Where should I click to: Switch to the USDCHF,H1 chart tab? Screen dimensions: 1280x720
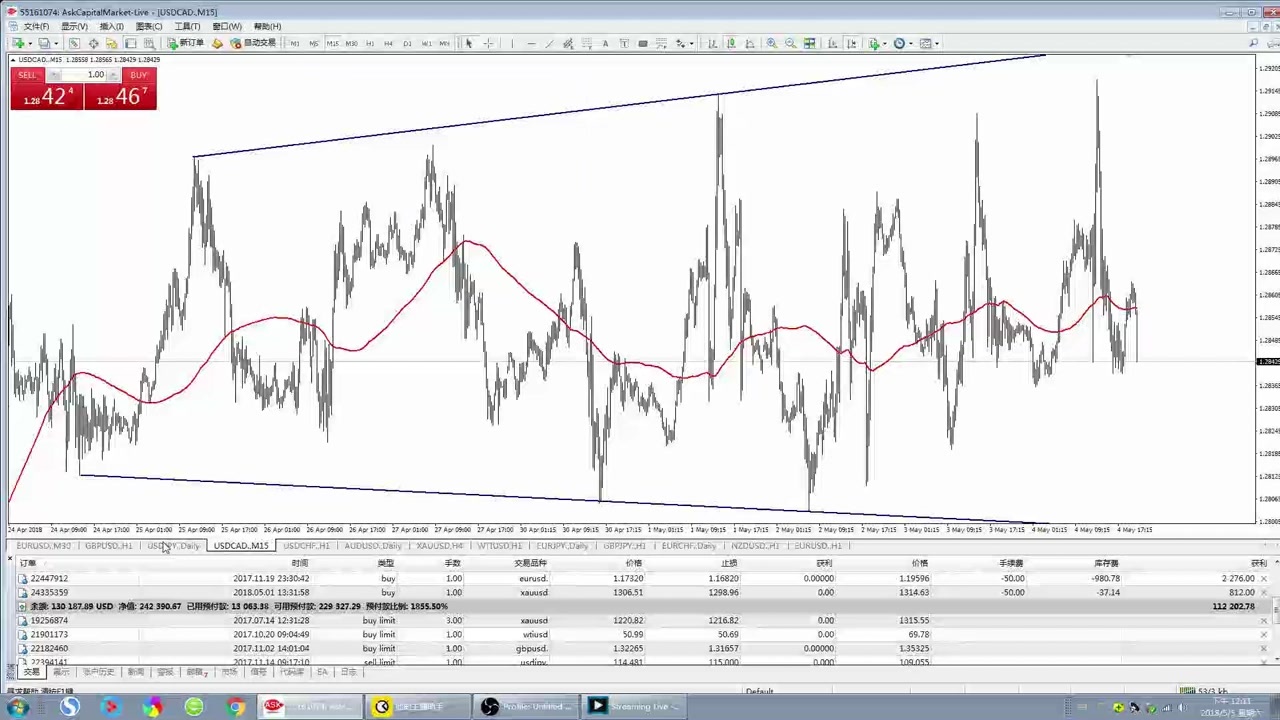pos(306,546)
